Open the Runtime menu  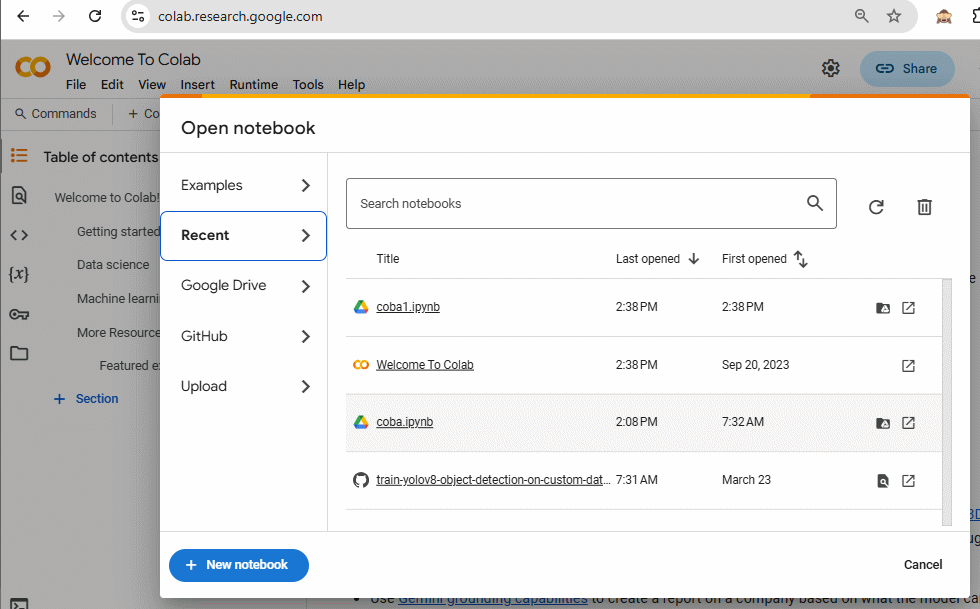254,84
